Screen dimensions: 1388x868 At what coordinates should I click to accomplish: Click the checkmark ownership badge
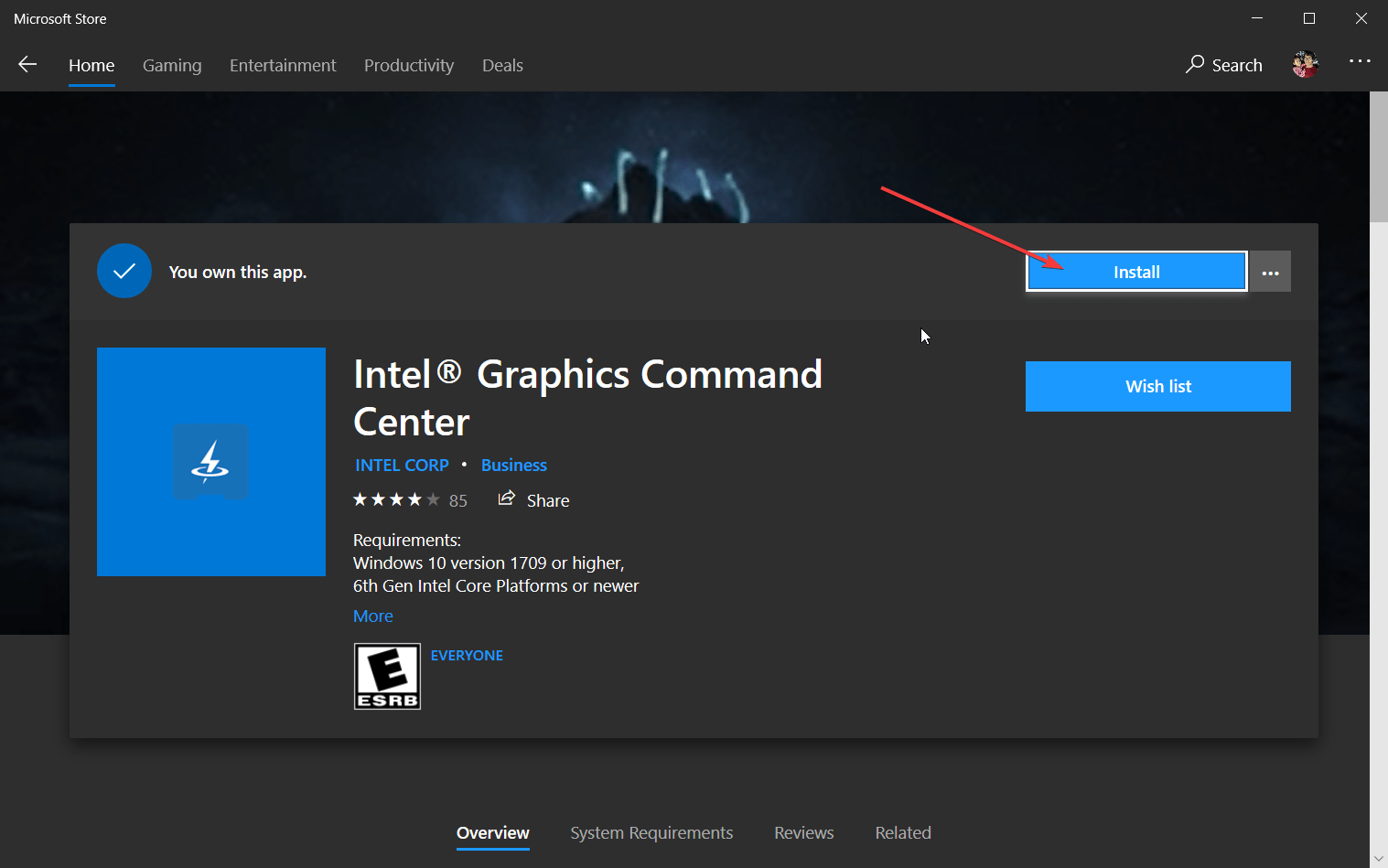click(124, 271)
